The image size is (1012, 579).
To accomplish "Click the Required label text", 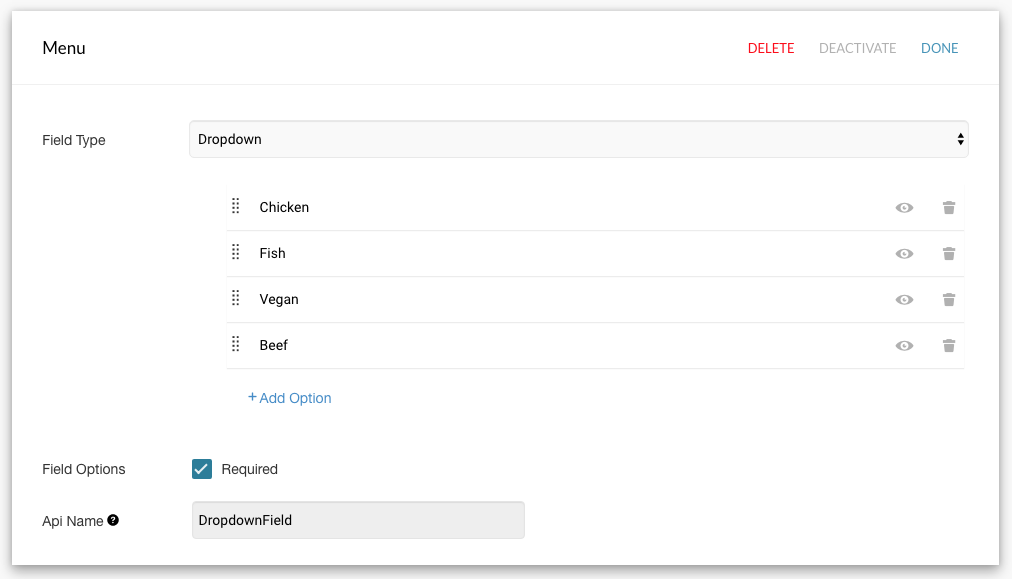I will 250,469.
